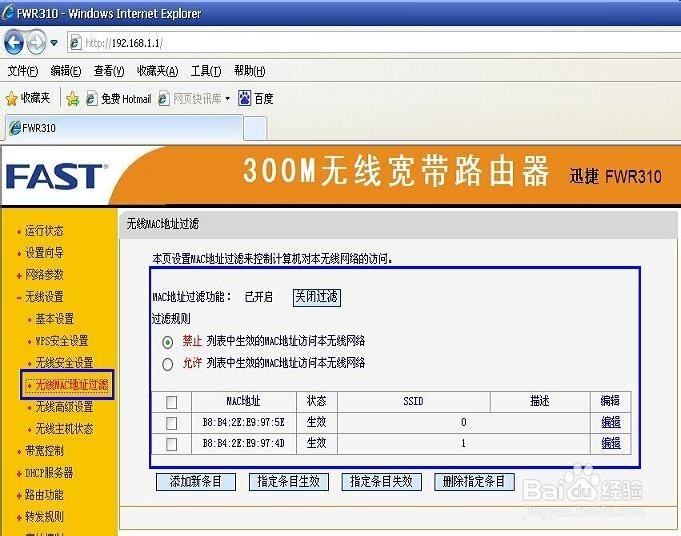Open 运行状态 in the sidebar
Viewport: 681px width, 536px height.
44,231
